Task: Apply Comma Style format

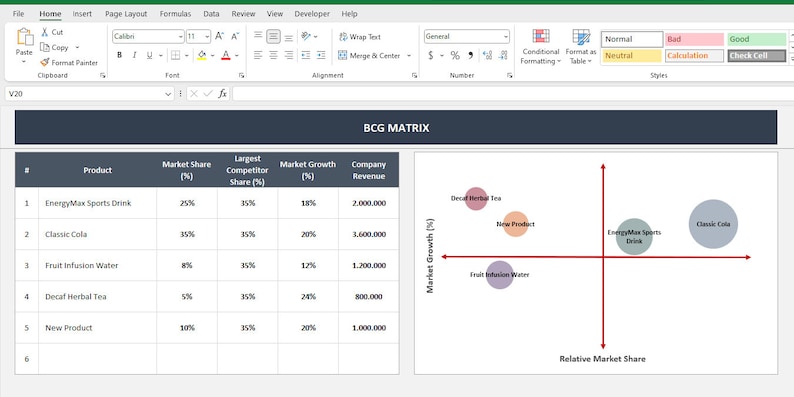Action: [470, 55]
